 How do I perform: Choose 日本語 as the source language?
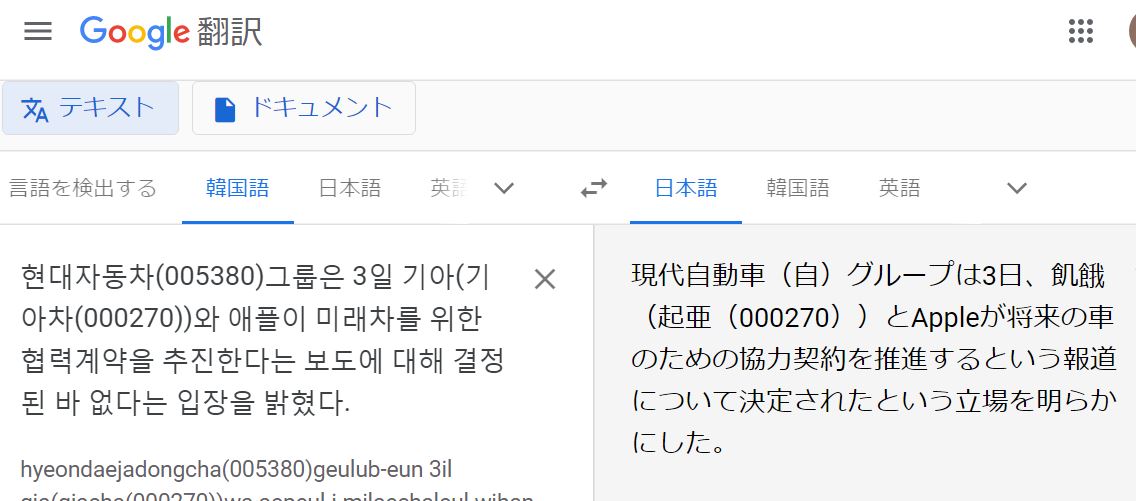349,188
